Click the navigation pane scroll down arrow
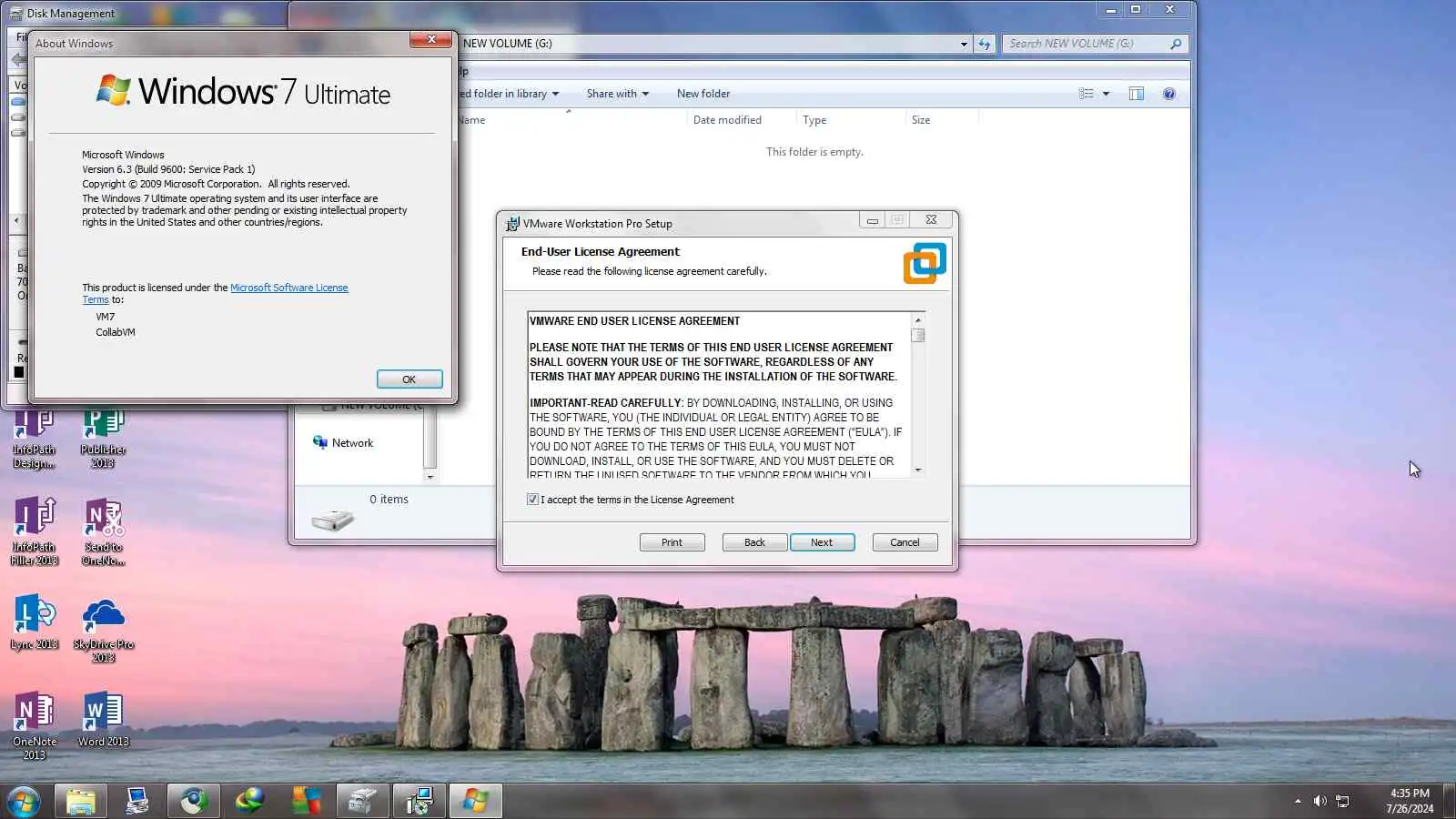This screenshot has width=1456, height=819. click(x=430, y=477)
